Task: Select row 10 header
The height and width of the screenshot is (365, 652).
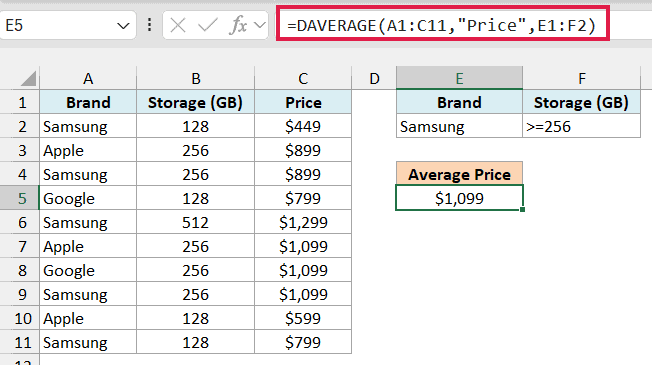Action: tap(20, 318)
